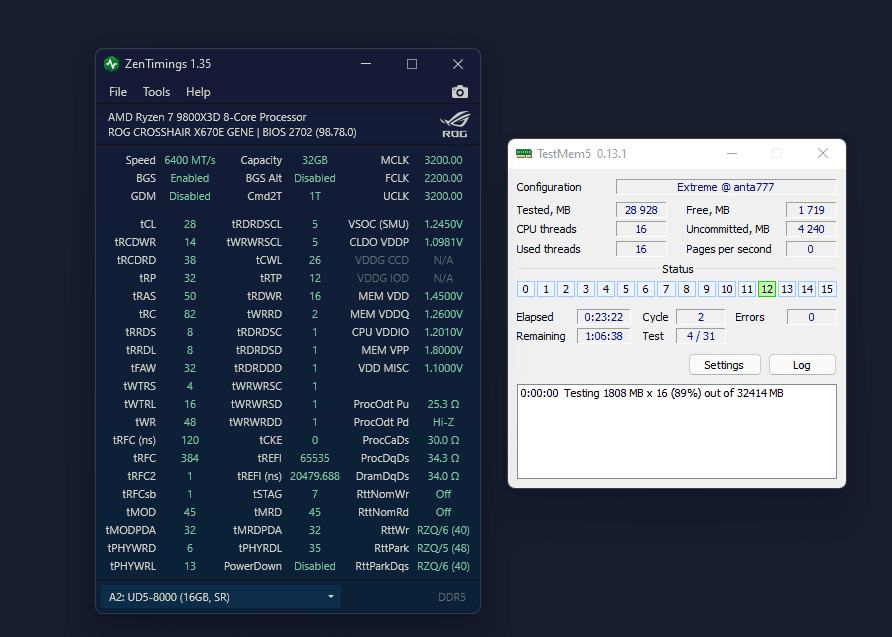Expand the A2: UD5-8000 module dropdown

(x=221, y=597)
